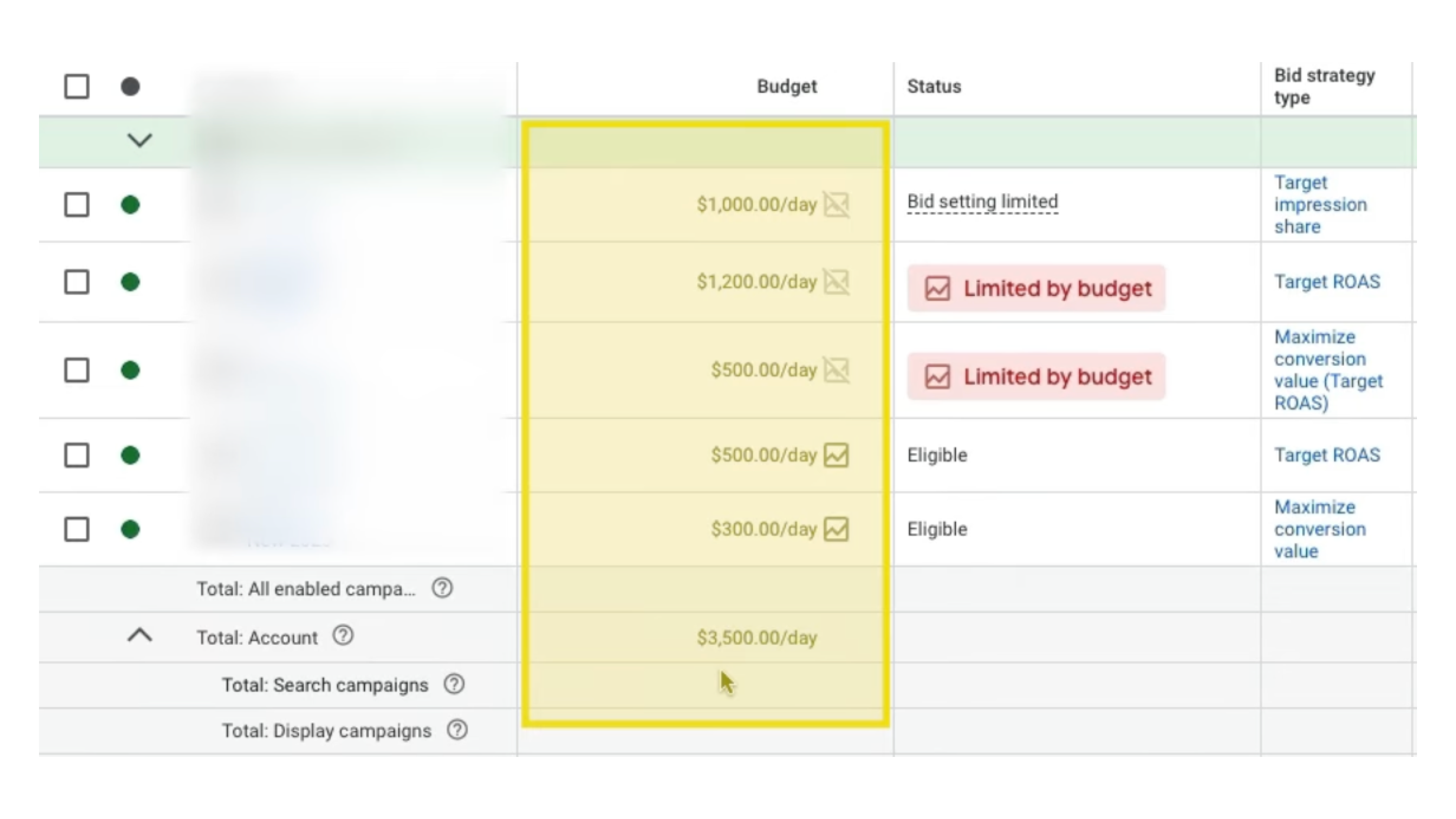Click help icon beside Total: Display campaigns
1456x819 pixels.
click(457, 730)
